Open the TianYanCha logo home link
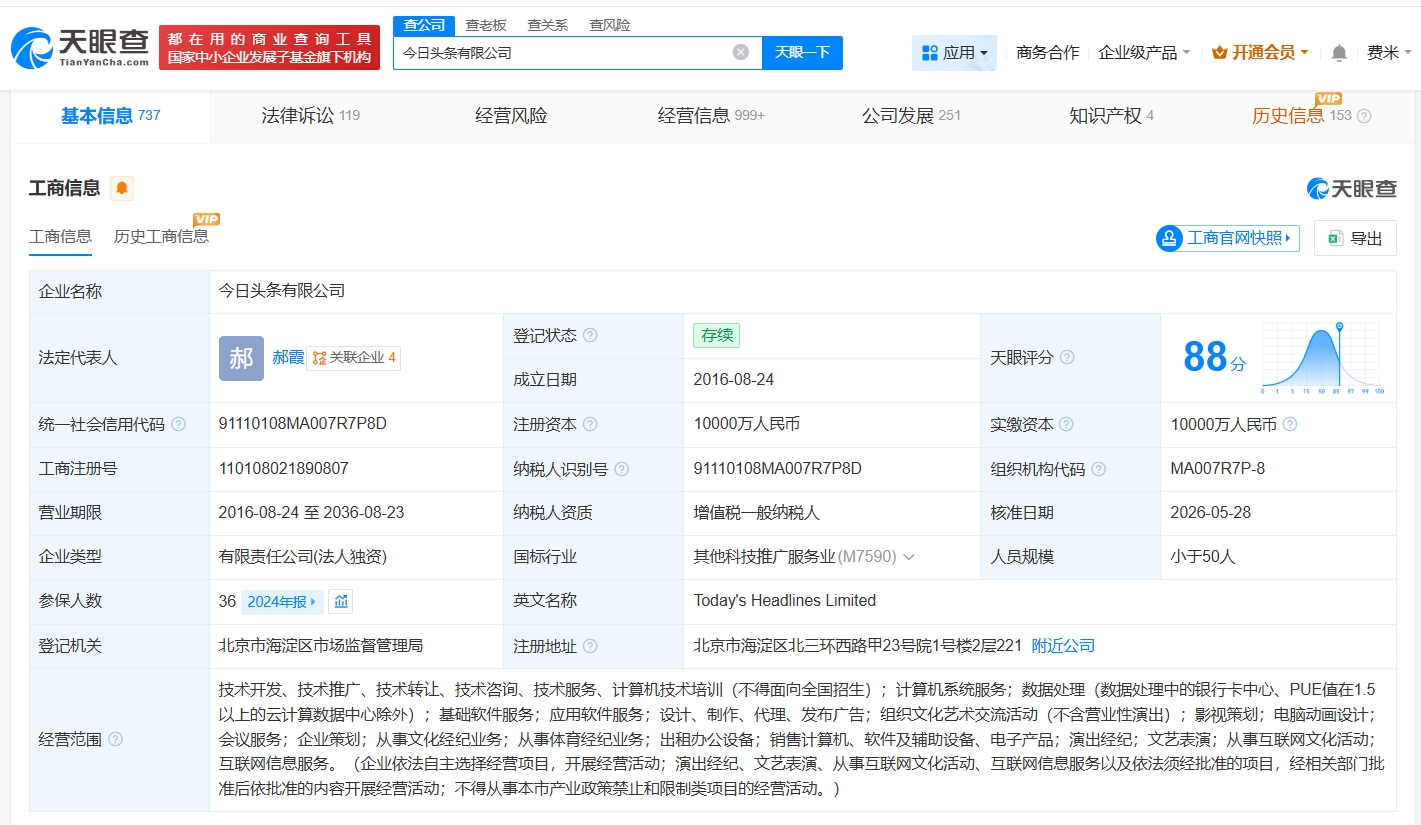This screenshot has height=825, width=1421. 80,47
